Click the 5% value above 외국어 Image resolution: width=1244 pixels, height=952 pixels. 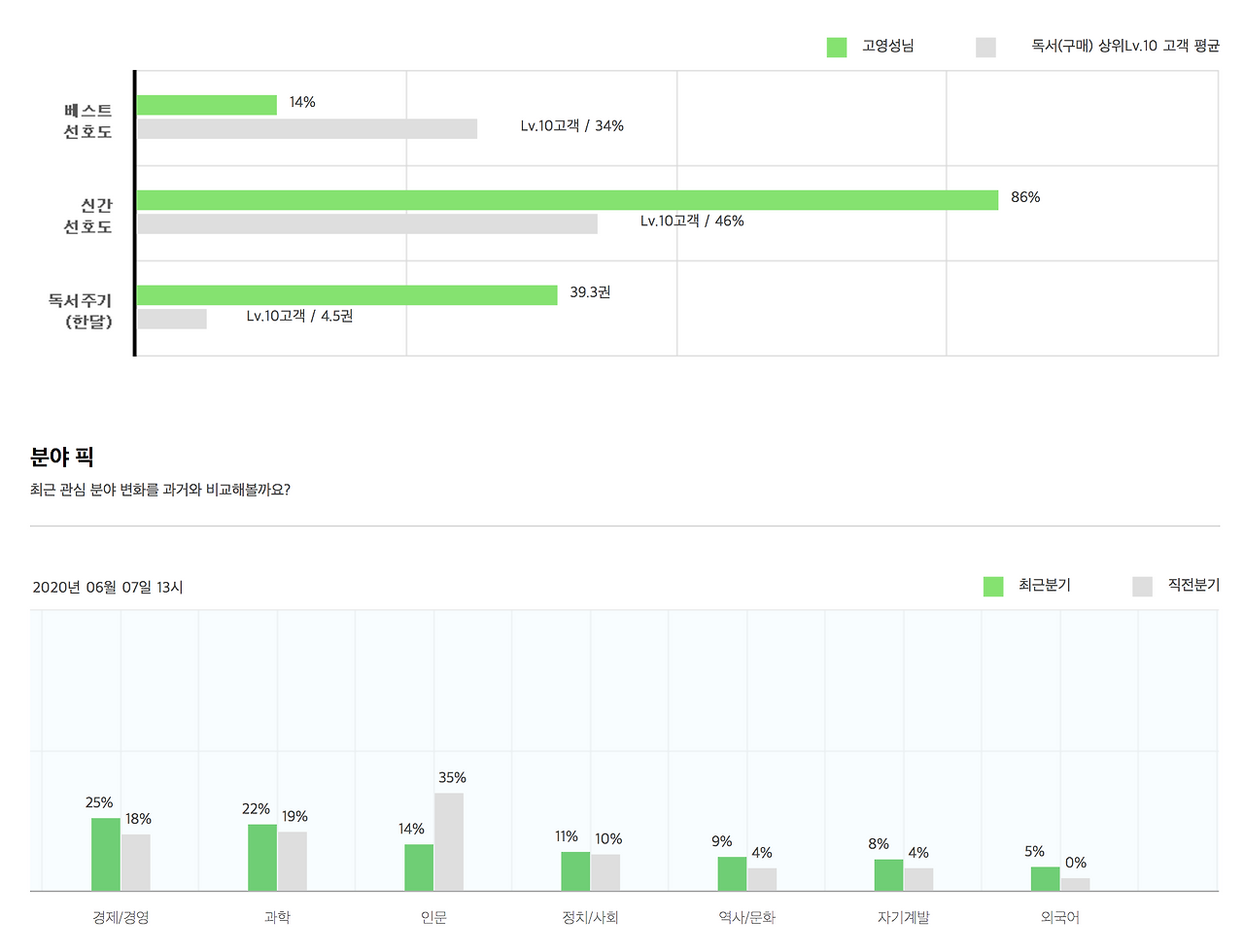coord(1034,851)
